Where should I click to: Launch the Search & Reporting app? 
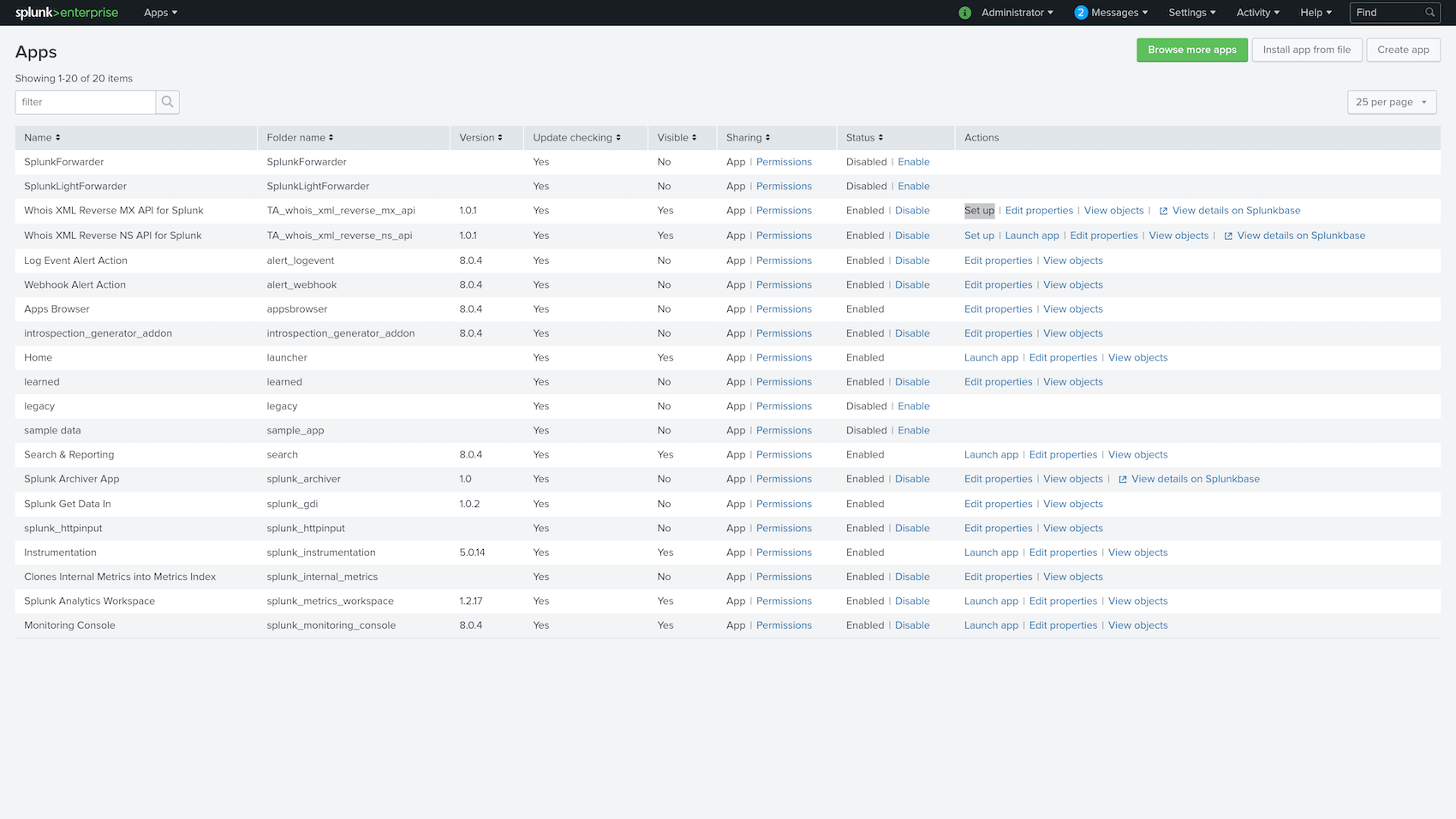pyautogui.click(x=991, y=455)
